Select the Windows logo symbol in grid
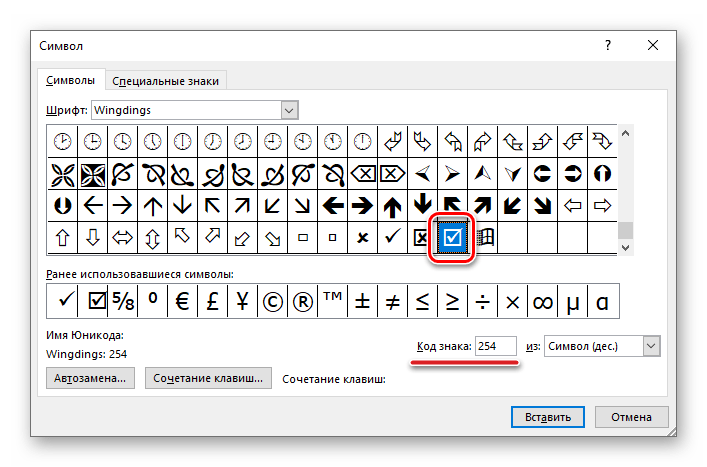707x467 pixels. point(487,237)
